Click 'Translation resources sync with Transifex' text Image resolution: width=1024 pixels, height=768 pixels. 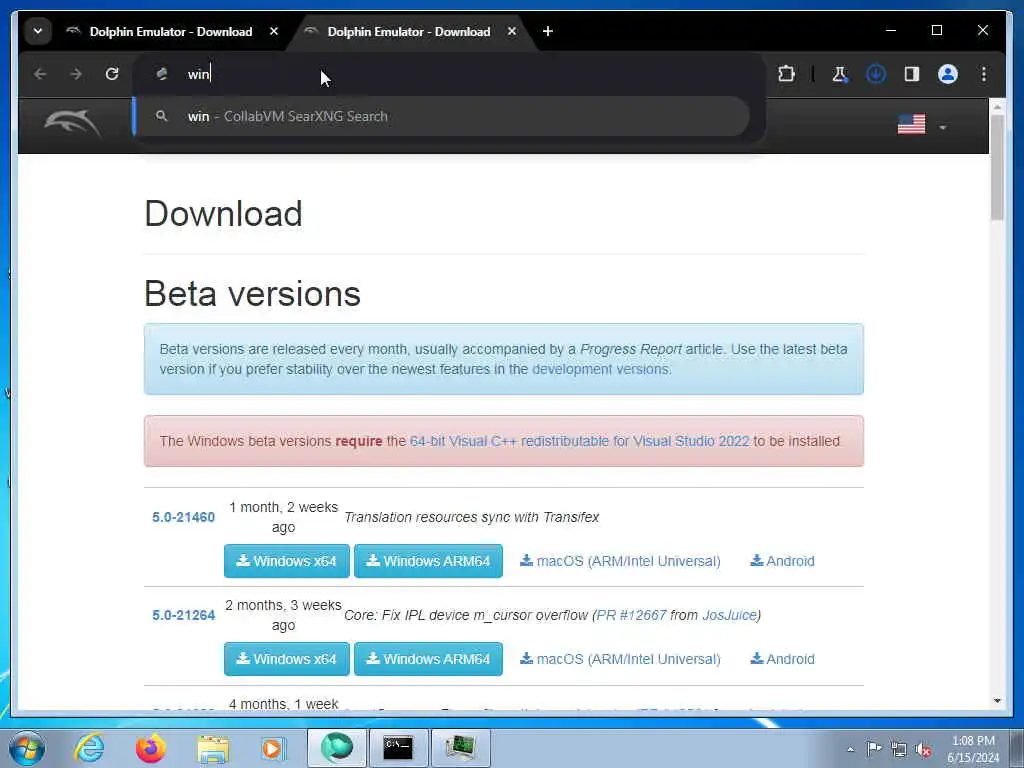point(472,517)
